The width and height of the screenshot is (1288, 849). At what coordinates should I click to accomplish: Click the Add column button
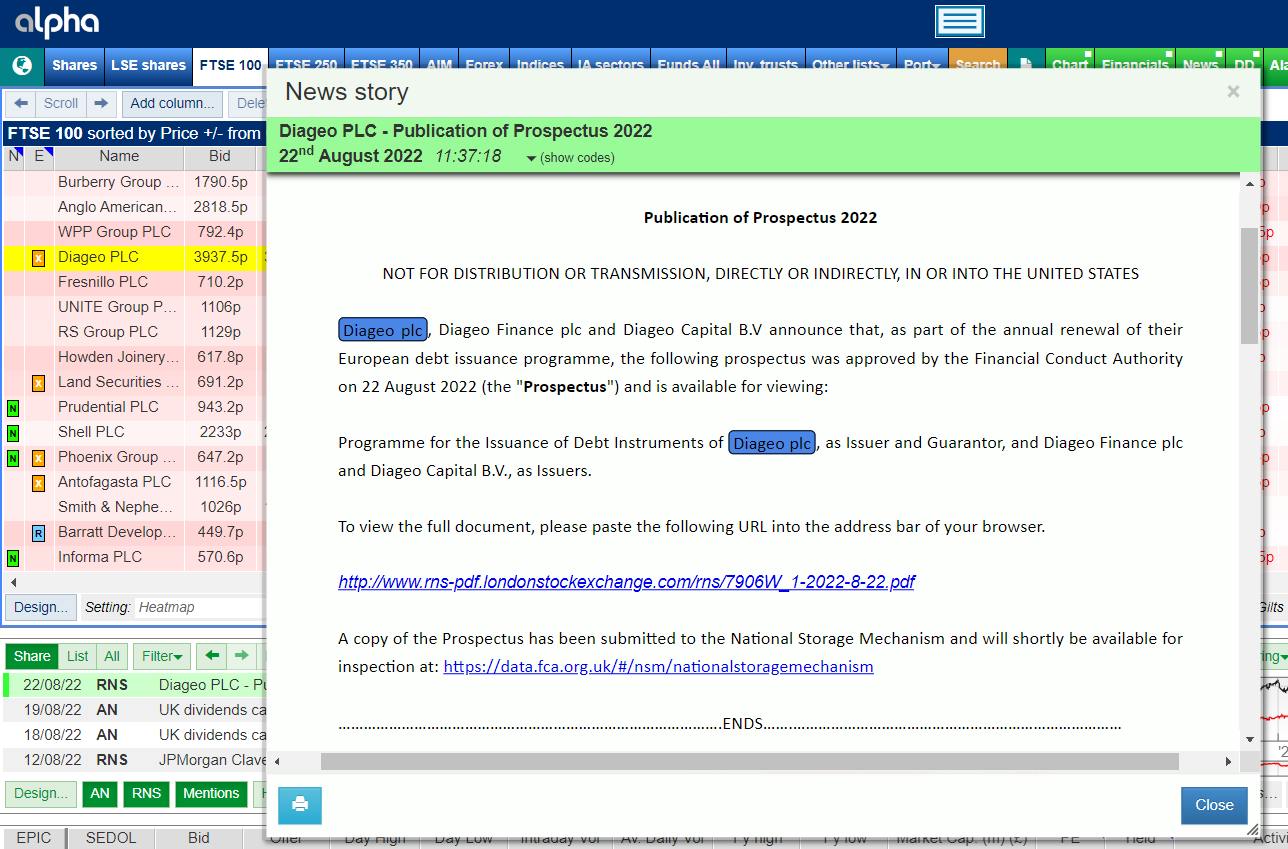pos(172,103)
